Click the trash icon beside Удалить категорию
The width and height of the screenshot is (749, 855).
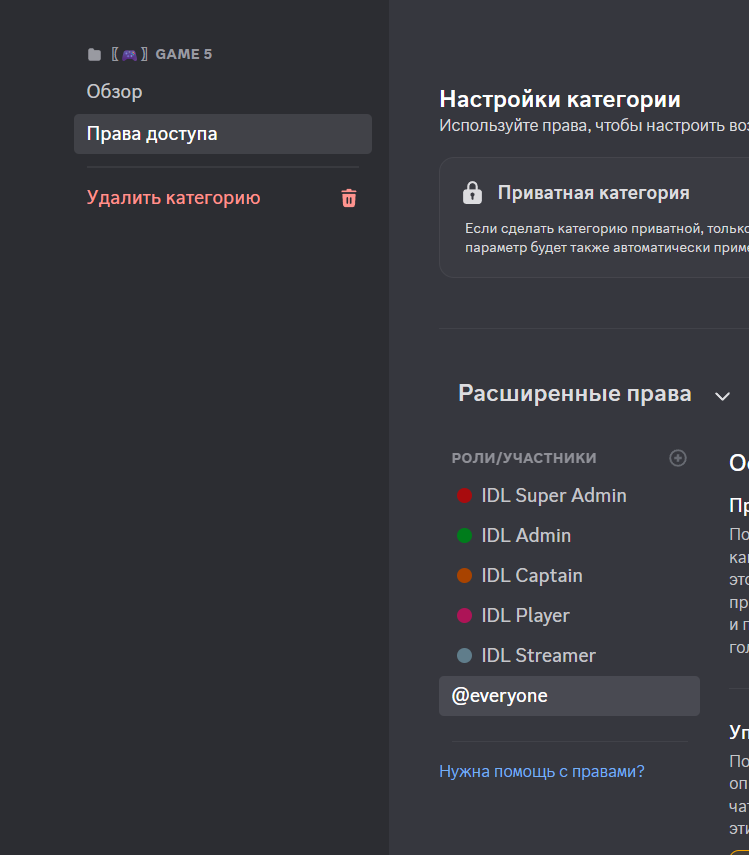(349, 198)
